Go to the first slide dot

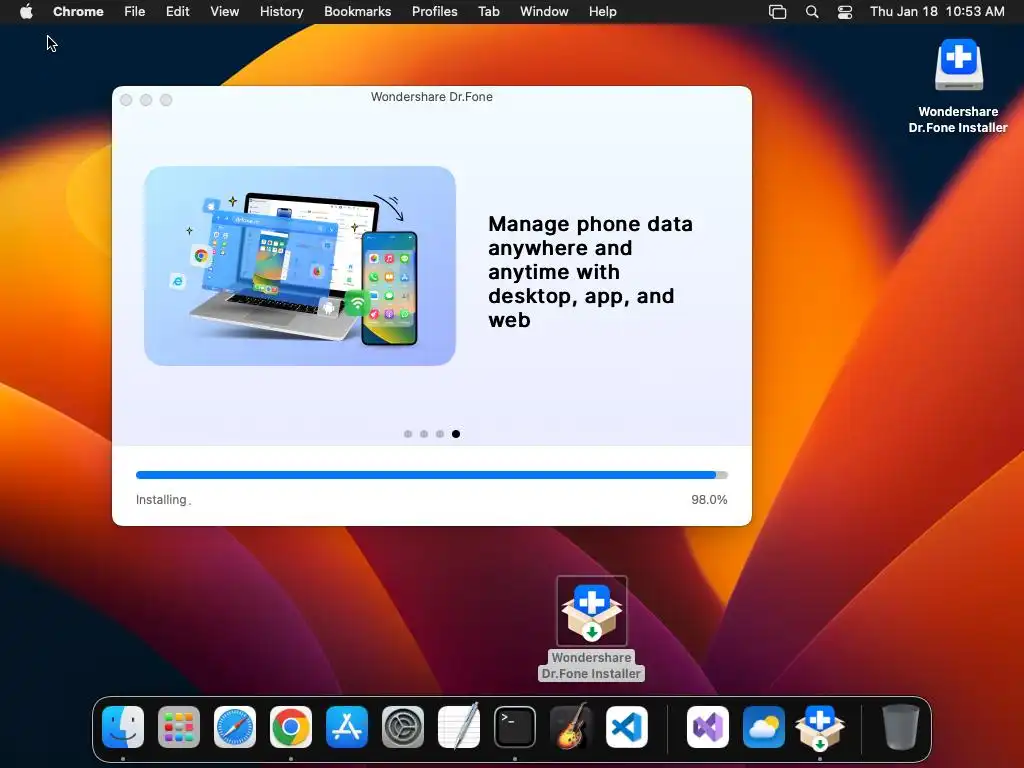tap(408, 434)
